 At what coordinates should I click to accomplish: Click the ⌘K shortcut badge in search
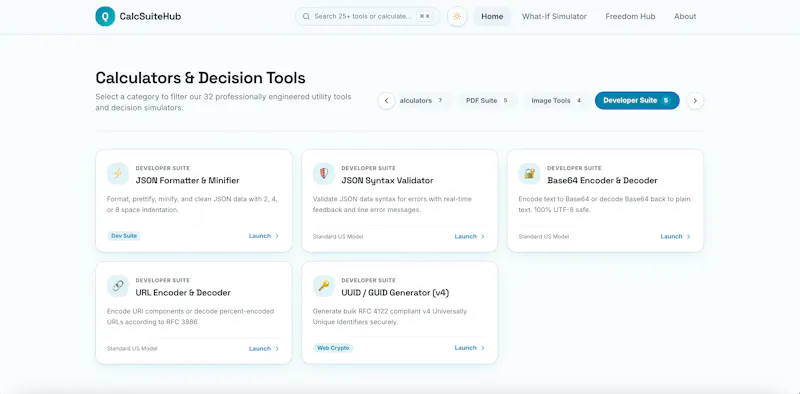click(x=424, y=16)
